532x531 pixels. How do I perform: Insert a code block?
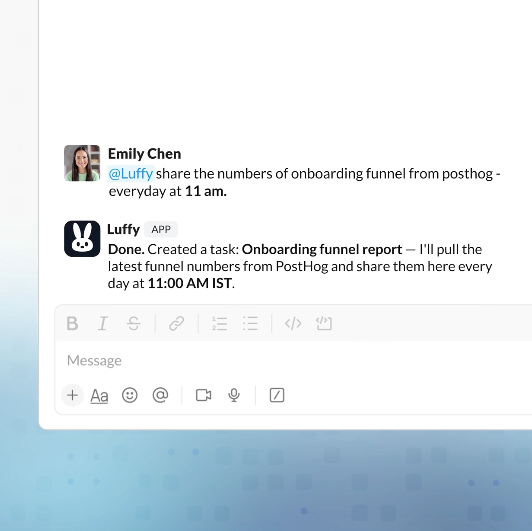324,323
